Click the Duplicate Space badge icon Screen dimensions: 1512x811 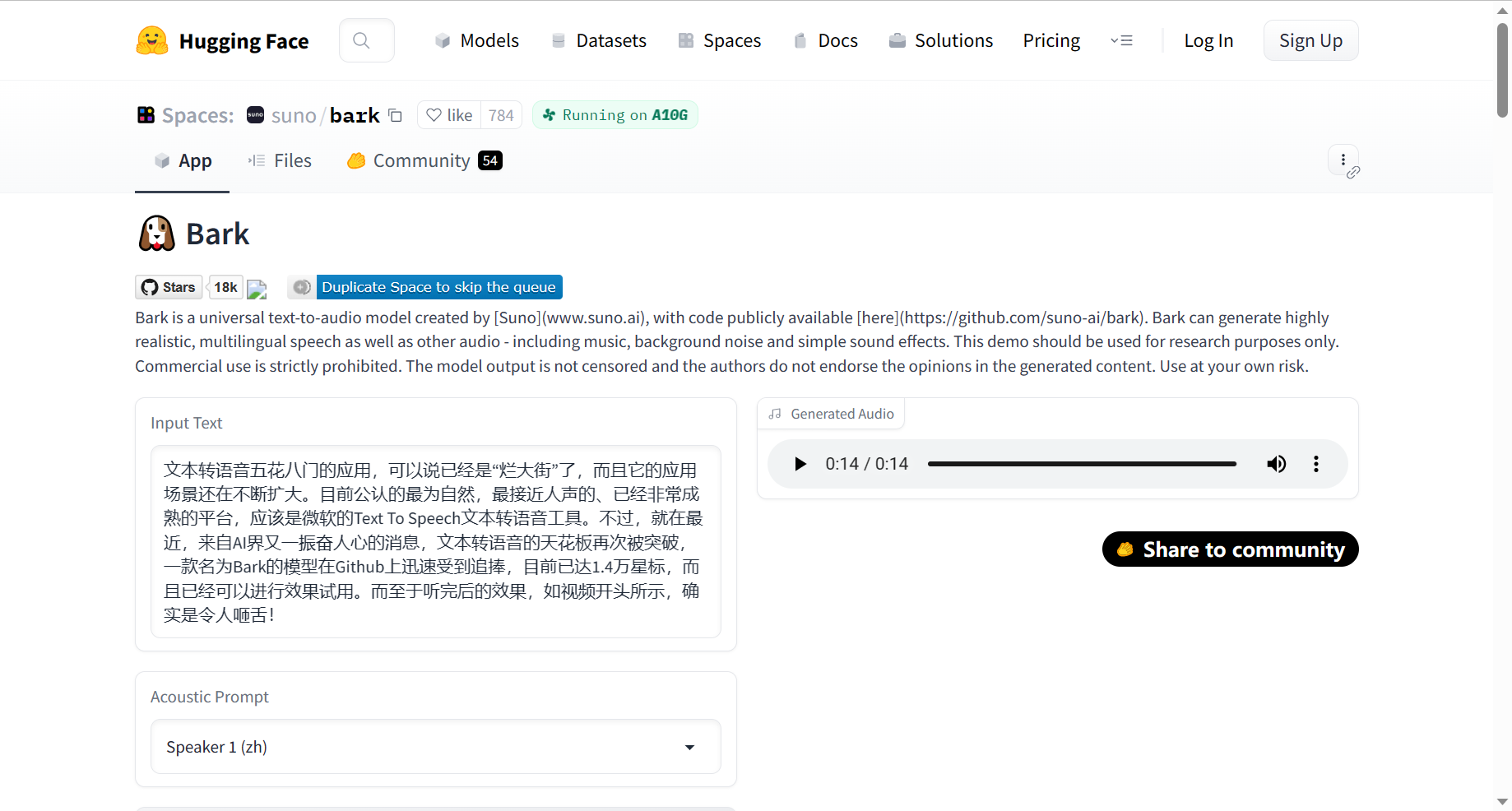tap(302, 287)
